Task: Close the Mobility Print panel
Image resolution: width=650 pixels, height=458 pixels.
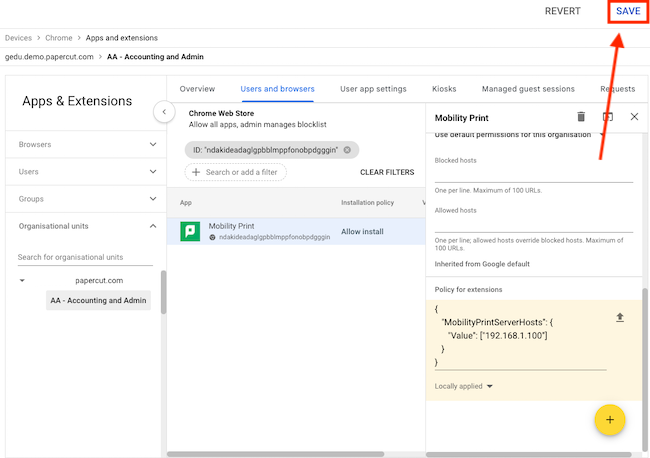Action: [x=634, y=117]
